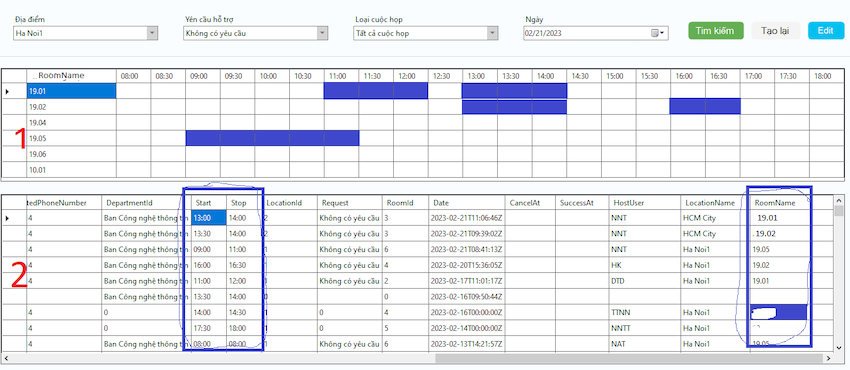Click the 12:30 time column header

click(446, 76)
